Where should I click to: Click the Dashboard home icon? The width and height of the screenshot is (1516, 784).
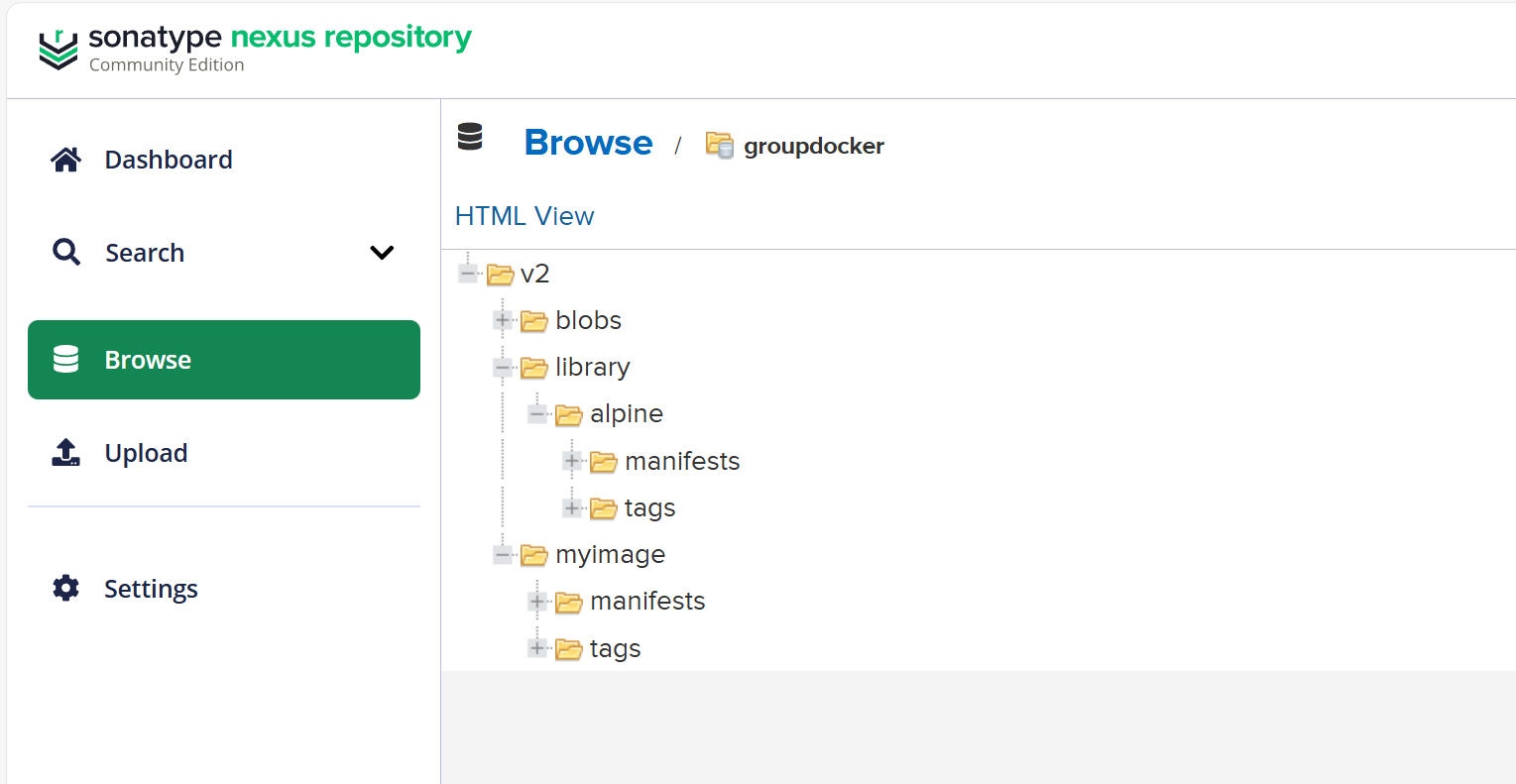click(66, 160)
